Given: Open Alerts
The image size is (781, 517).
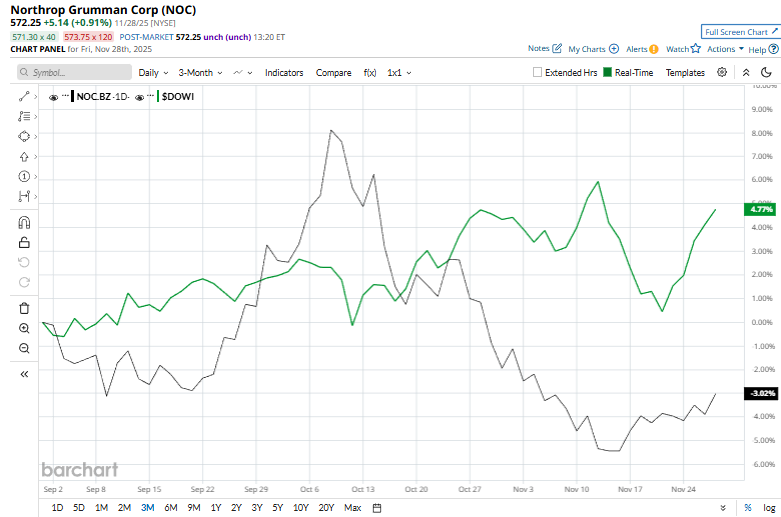Looking at the screenshot, I should click(x=642, y=49).
